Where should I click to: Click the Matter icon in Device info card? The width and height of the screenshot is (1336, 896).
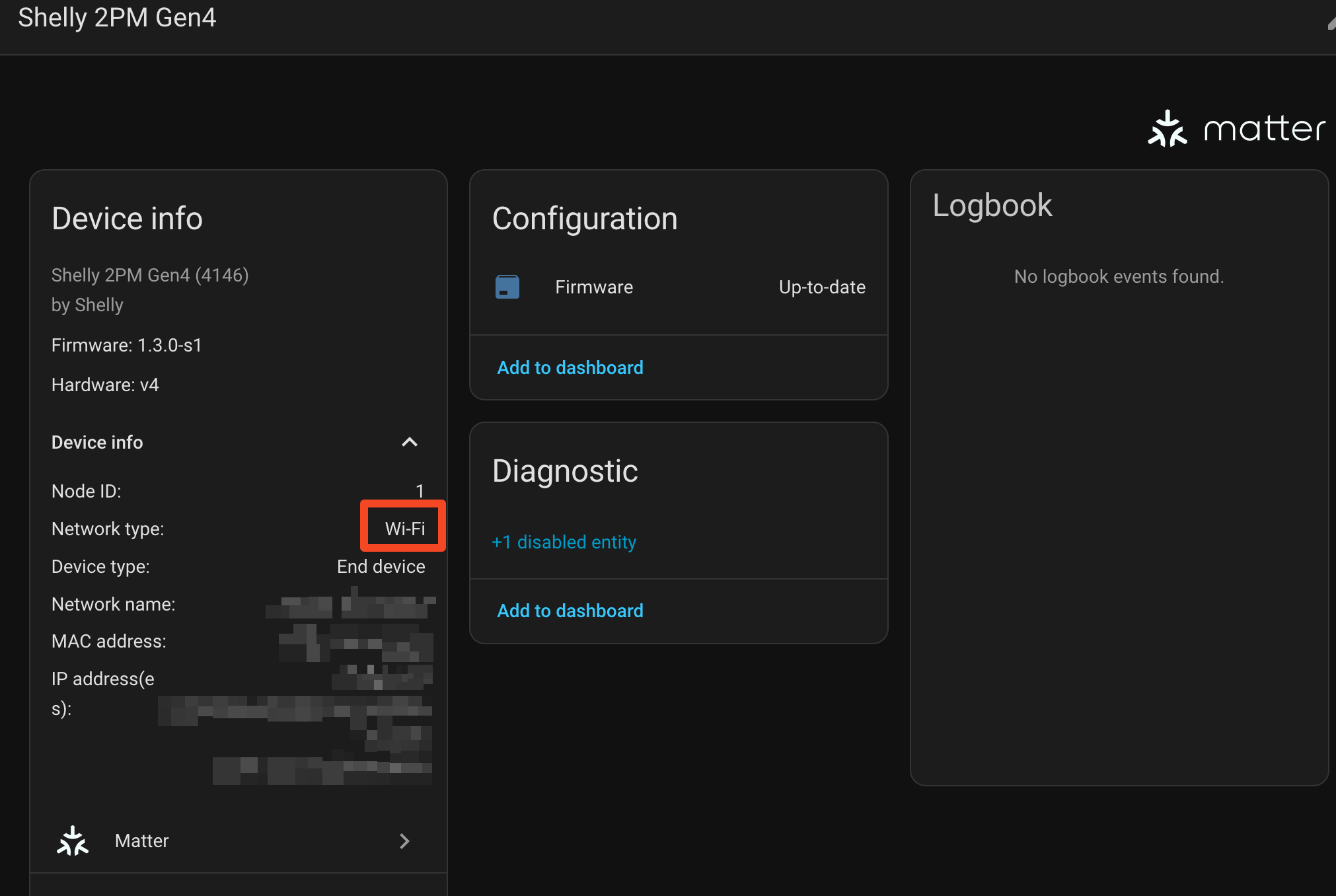tap(73, 840)
